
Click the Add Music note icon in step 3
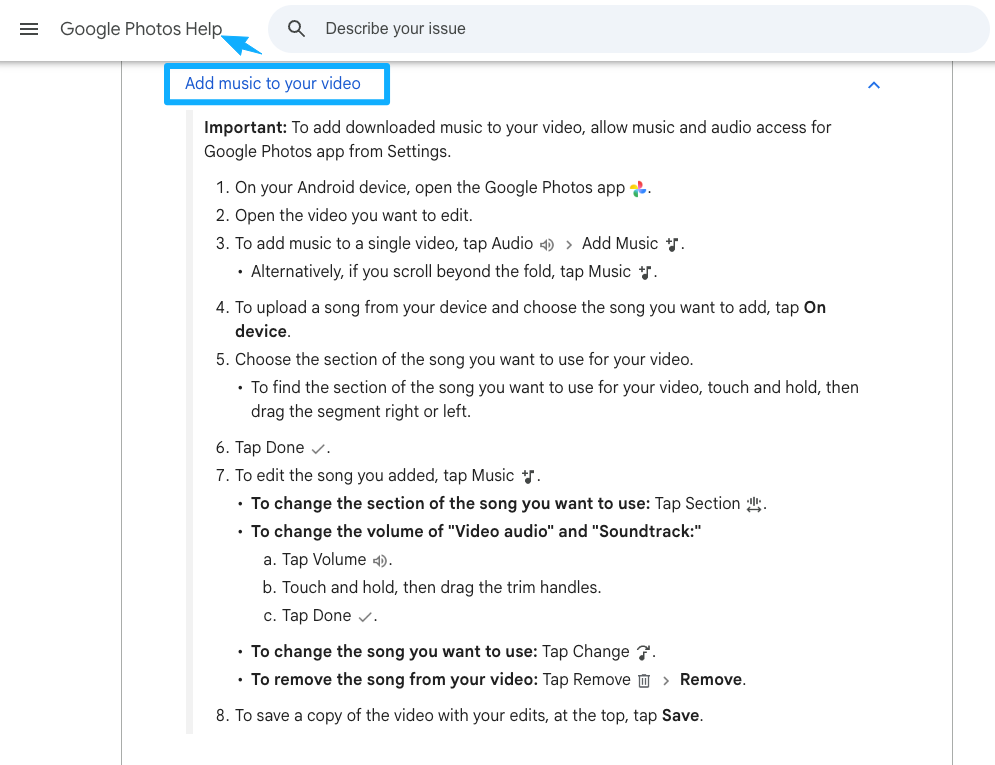pyautogui.click(x=672, y=244)
